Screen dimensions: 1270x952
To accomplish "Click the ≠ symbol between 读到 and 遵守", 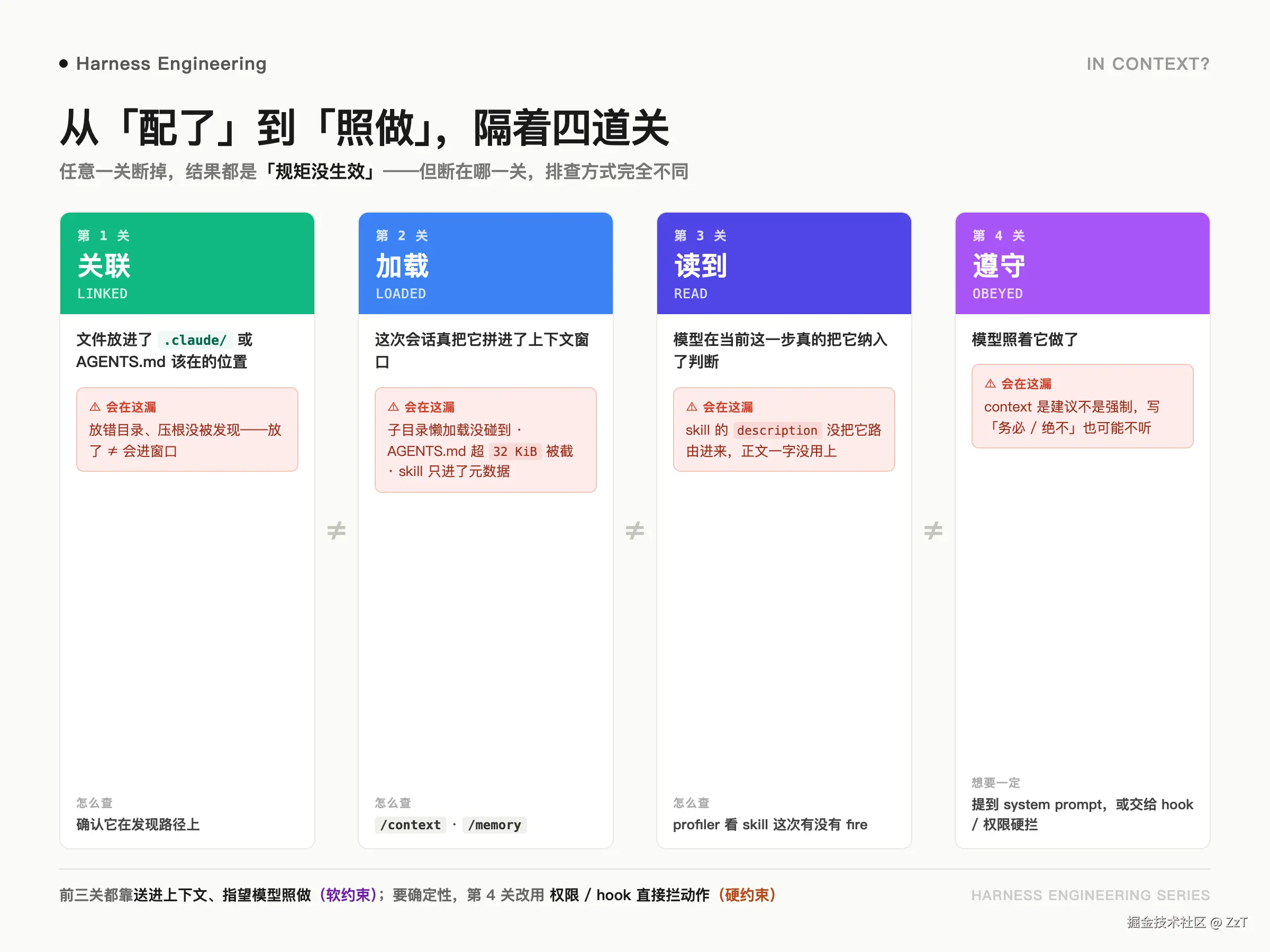I will point(933,530).
